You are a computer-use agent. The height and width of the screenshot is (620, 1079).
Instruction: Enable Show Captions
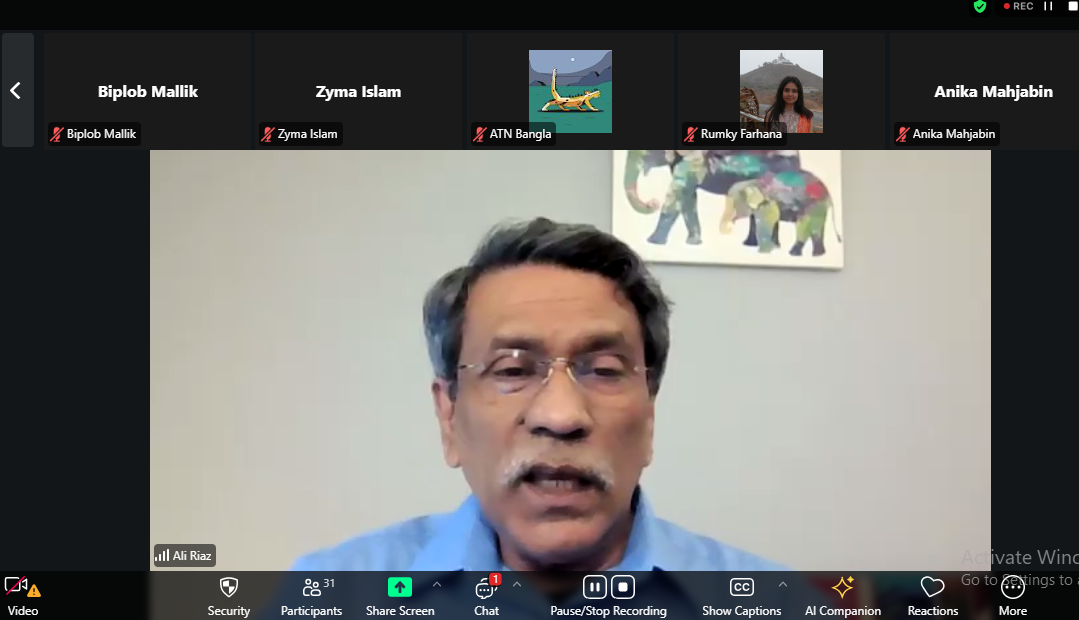pos(741,596)
